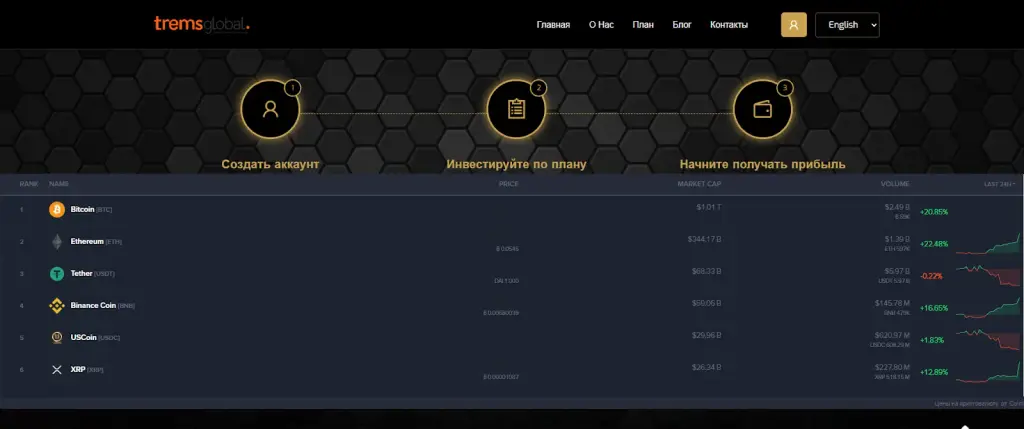Open the Блог menu item
Screen dimensions: 1024x429
click(682, 25)
